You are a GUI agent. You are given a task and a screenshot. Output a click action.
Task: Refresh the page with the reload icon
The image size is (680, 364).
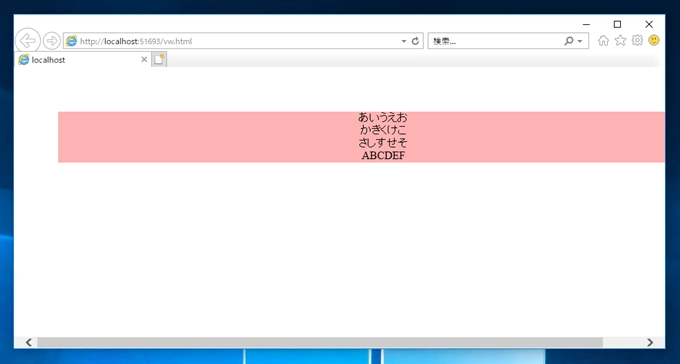415,41
